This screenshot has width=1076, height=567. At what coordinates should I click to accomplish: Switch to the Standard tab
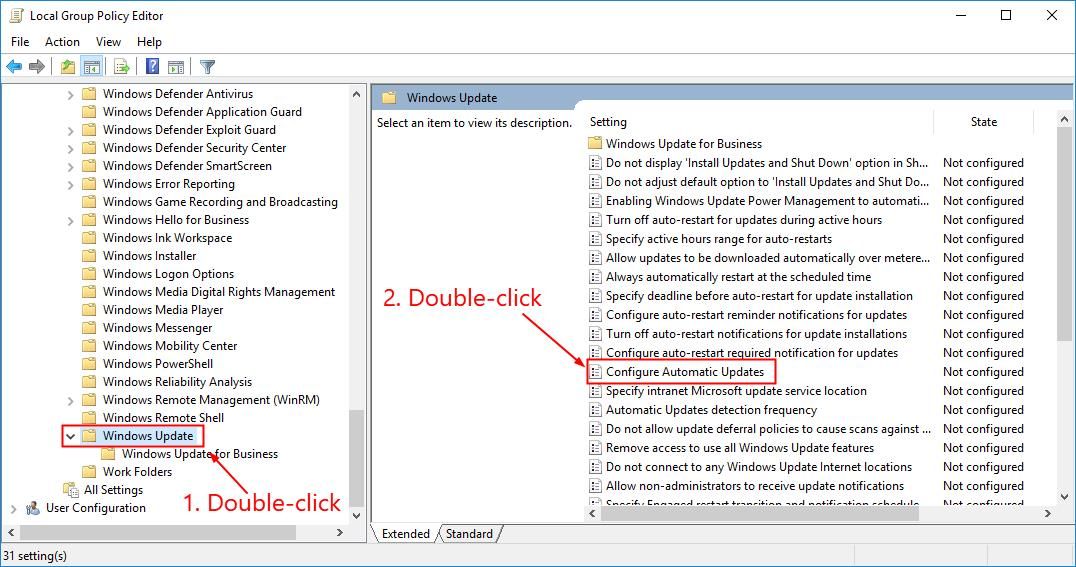469,534
